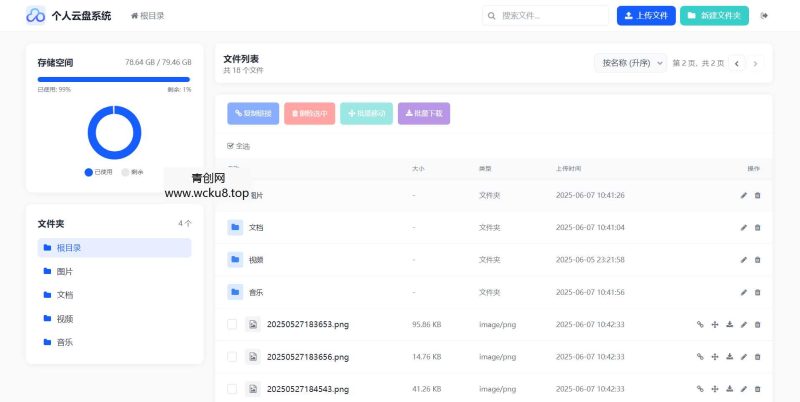Select 根目录 in the folder sidebar
Viewport: 800px width, 402px height.
114,248
